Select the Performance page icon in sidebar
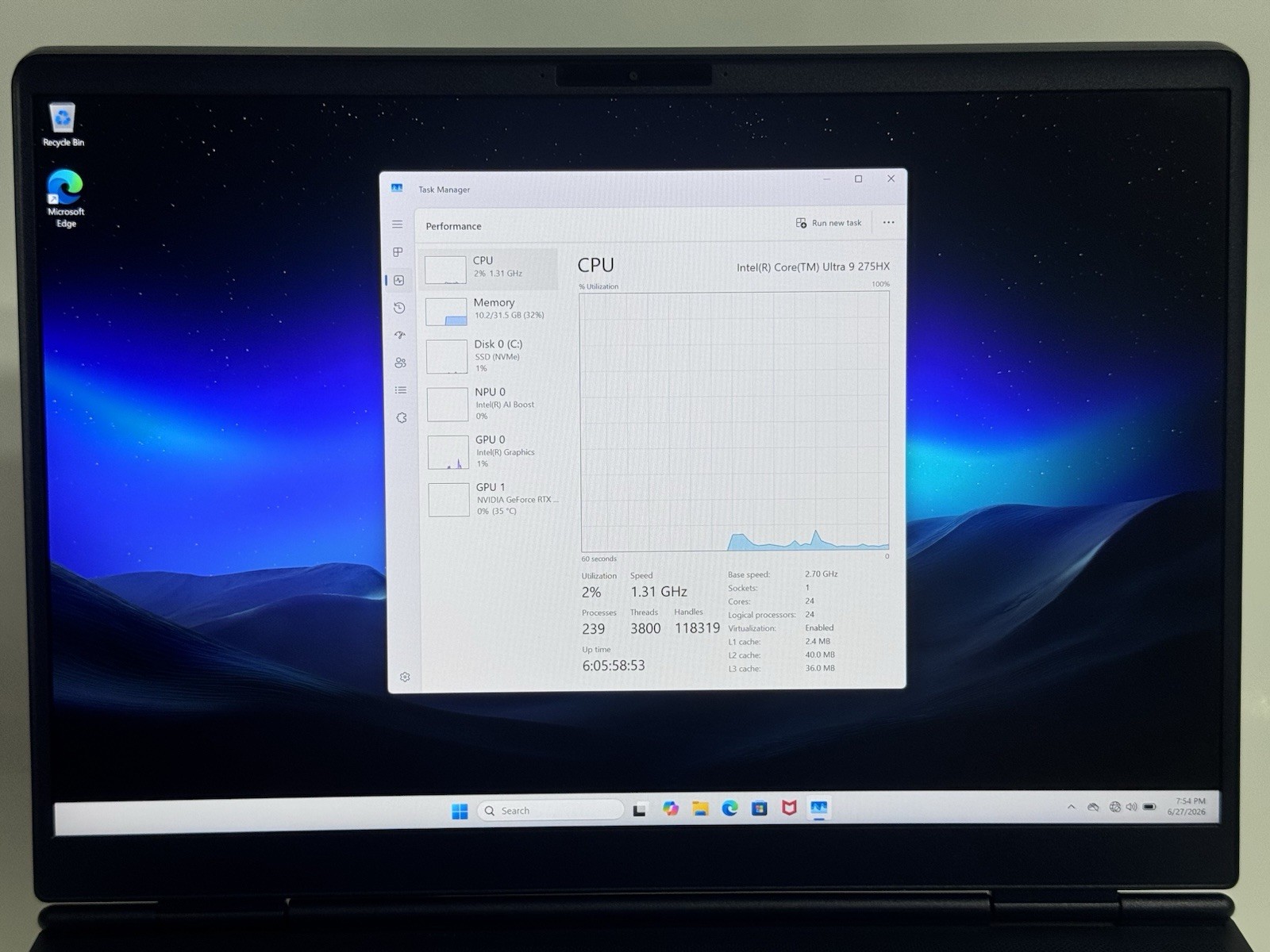Image resolution: width=1270 pixels, height=952 pixels. [x=399, y=280]
